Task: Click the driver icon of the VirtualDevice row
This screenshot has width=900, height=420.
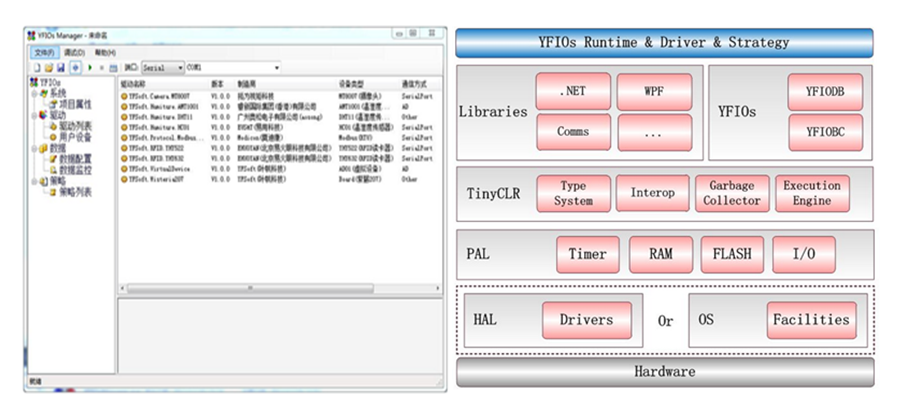Action: 124,169
